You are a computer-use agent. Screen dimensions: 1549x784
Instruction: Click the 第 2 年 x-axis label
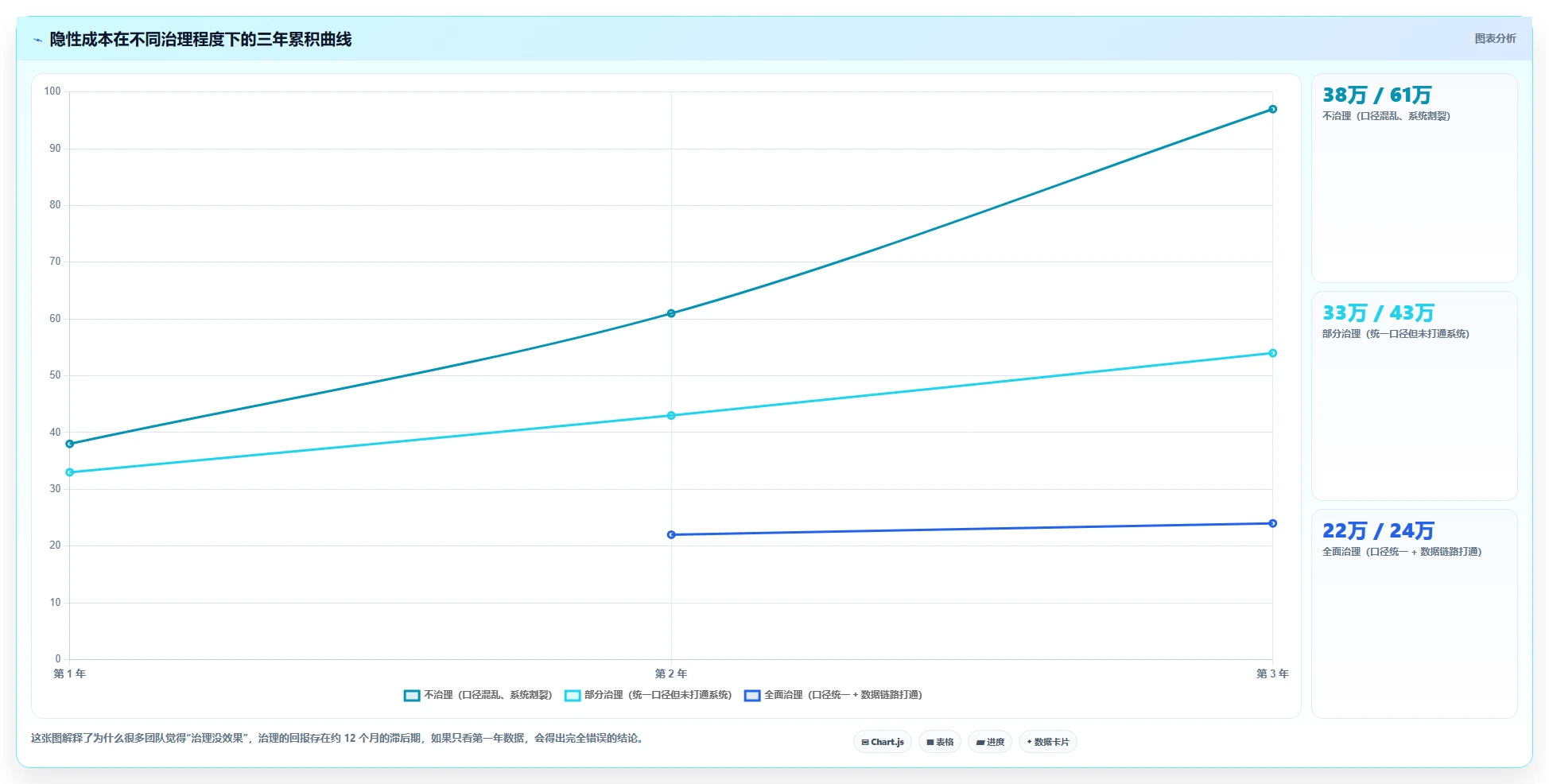pos(671,673)
